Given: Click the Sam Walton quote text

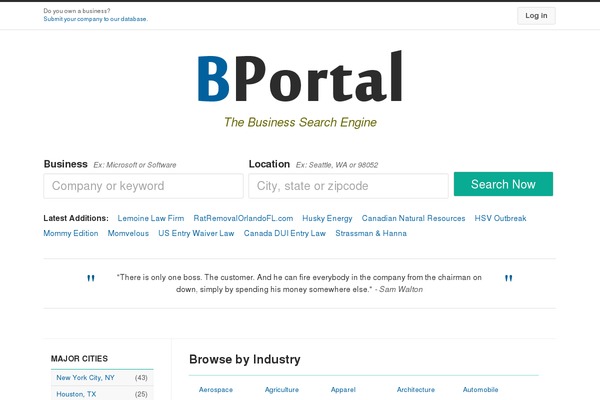Looking at the screenshot, I should coord(300,283).
